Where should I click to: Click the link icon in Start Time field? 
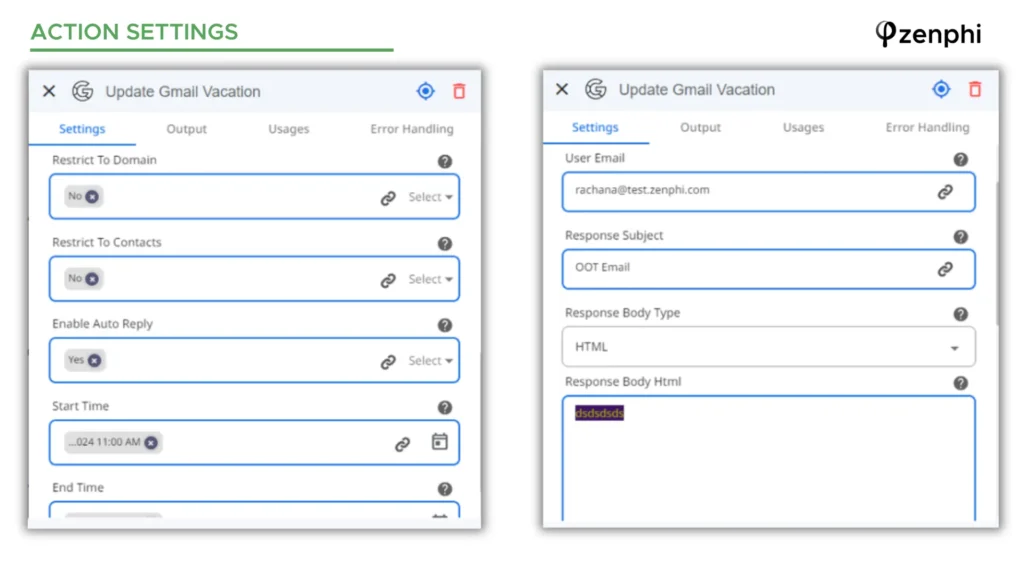(x=402, y=444)
